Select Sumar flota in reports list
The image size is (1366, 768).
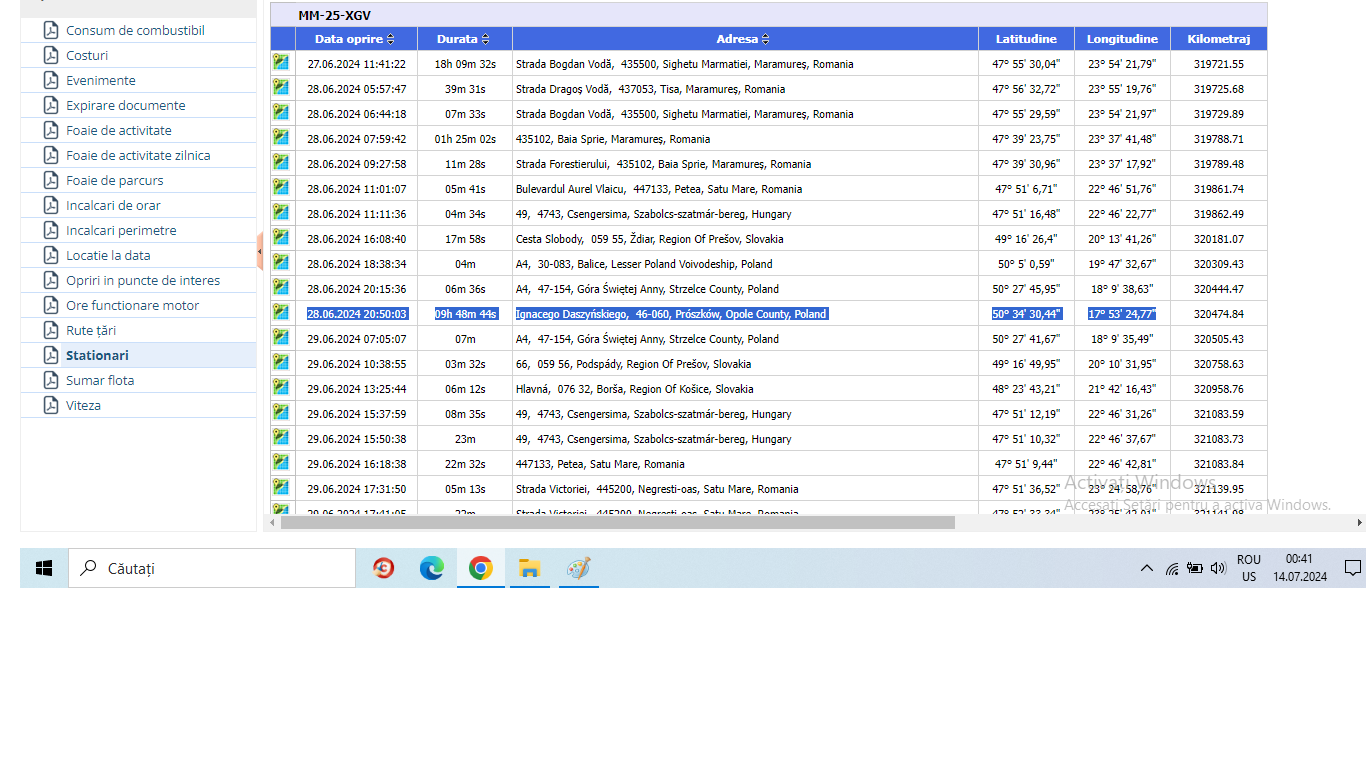coord(100,380)
